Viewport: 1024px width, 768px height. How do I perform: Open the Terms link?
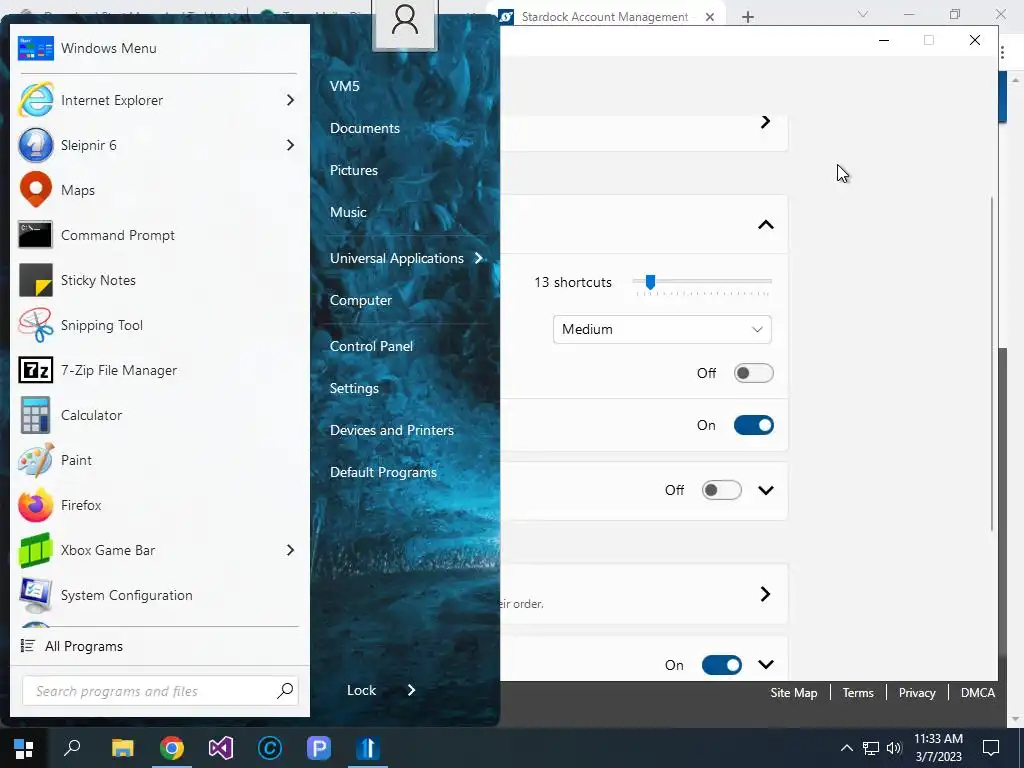[857, 693]
